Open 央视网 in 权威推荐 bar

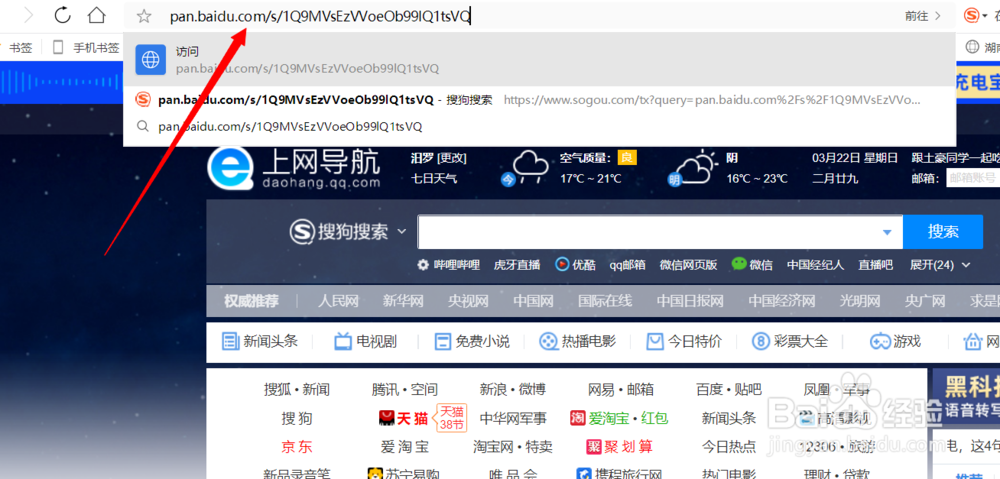point(468,301)
